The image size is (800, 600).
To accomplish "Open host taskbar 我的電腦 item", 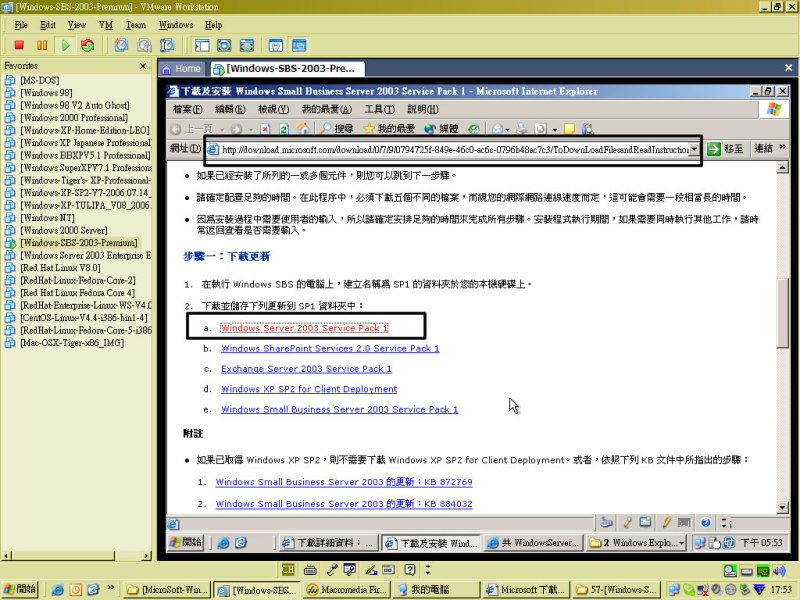I will (x=437, y=589).
